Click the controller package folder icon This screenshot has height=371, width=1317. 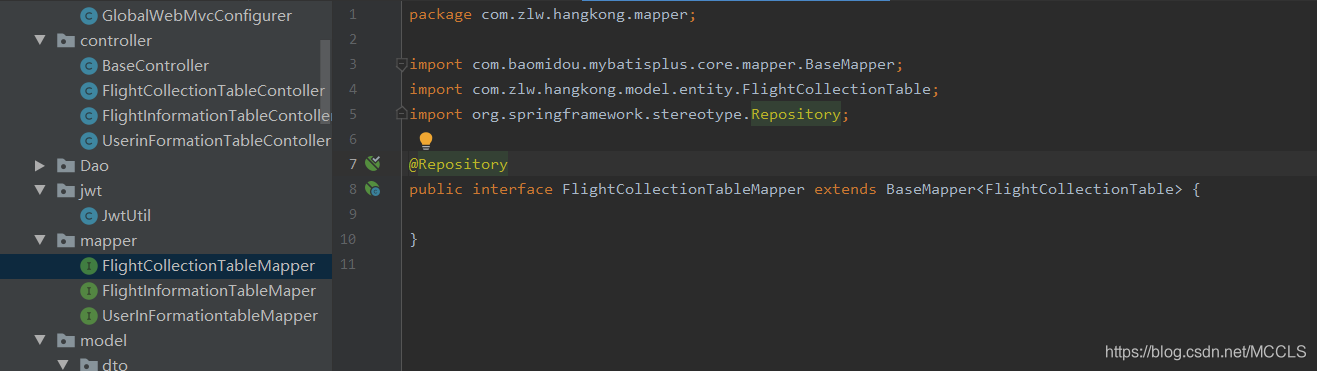(x=66, y=41)
